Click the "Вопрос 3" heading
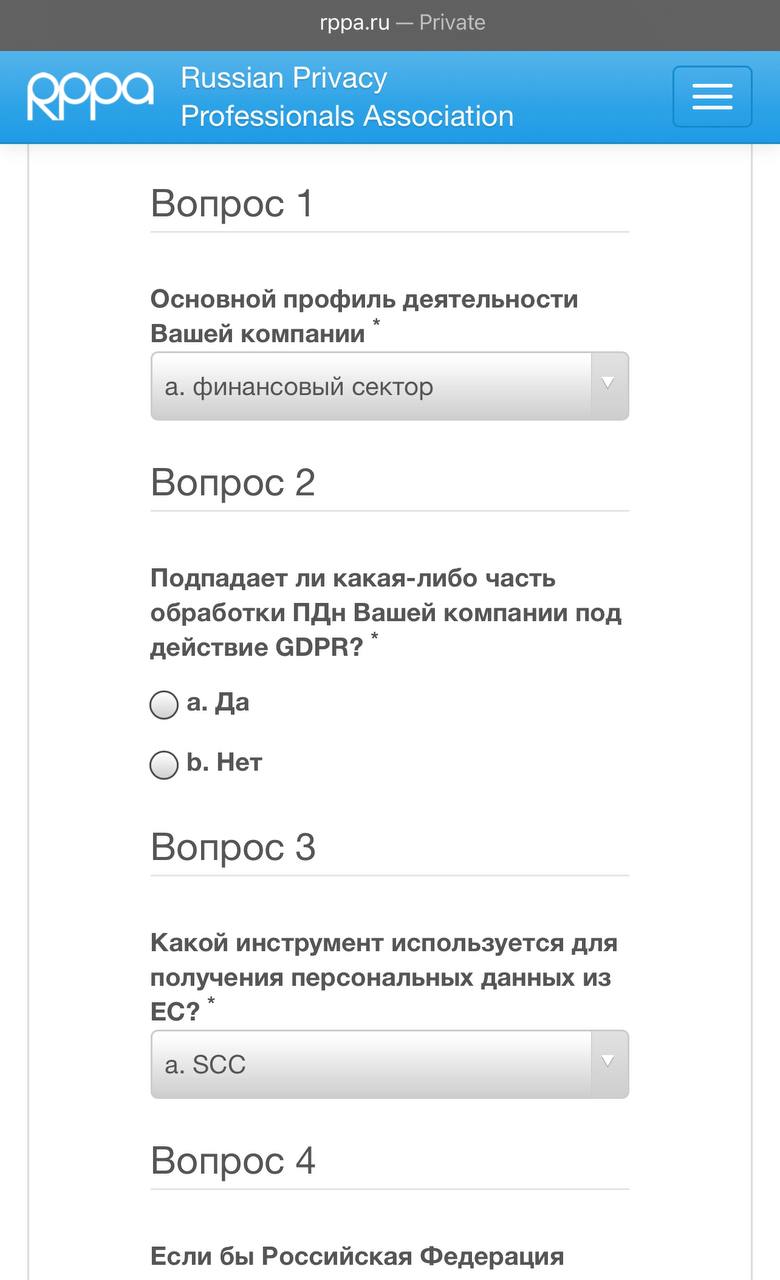The height and width of the screenshot is (1280, 780). [x=233, y=847]
